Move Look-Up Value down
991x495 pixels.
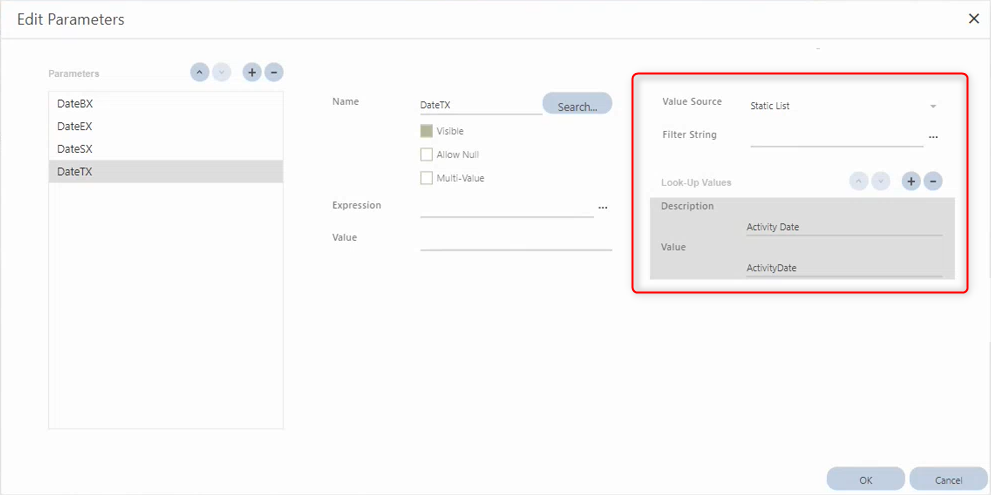(x=881, y=182)
